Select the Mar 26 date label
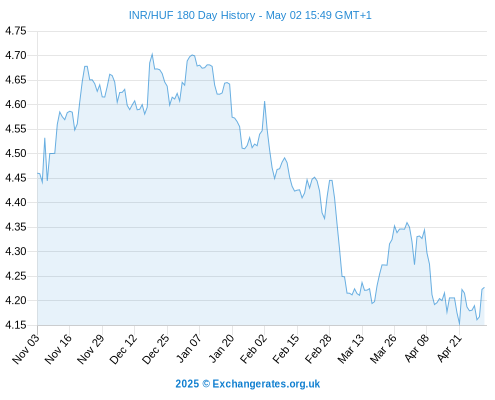Viewport: 495px width, 400px height. pyautogui.click(x=383, y=349)
